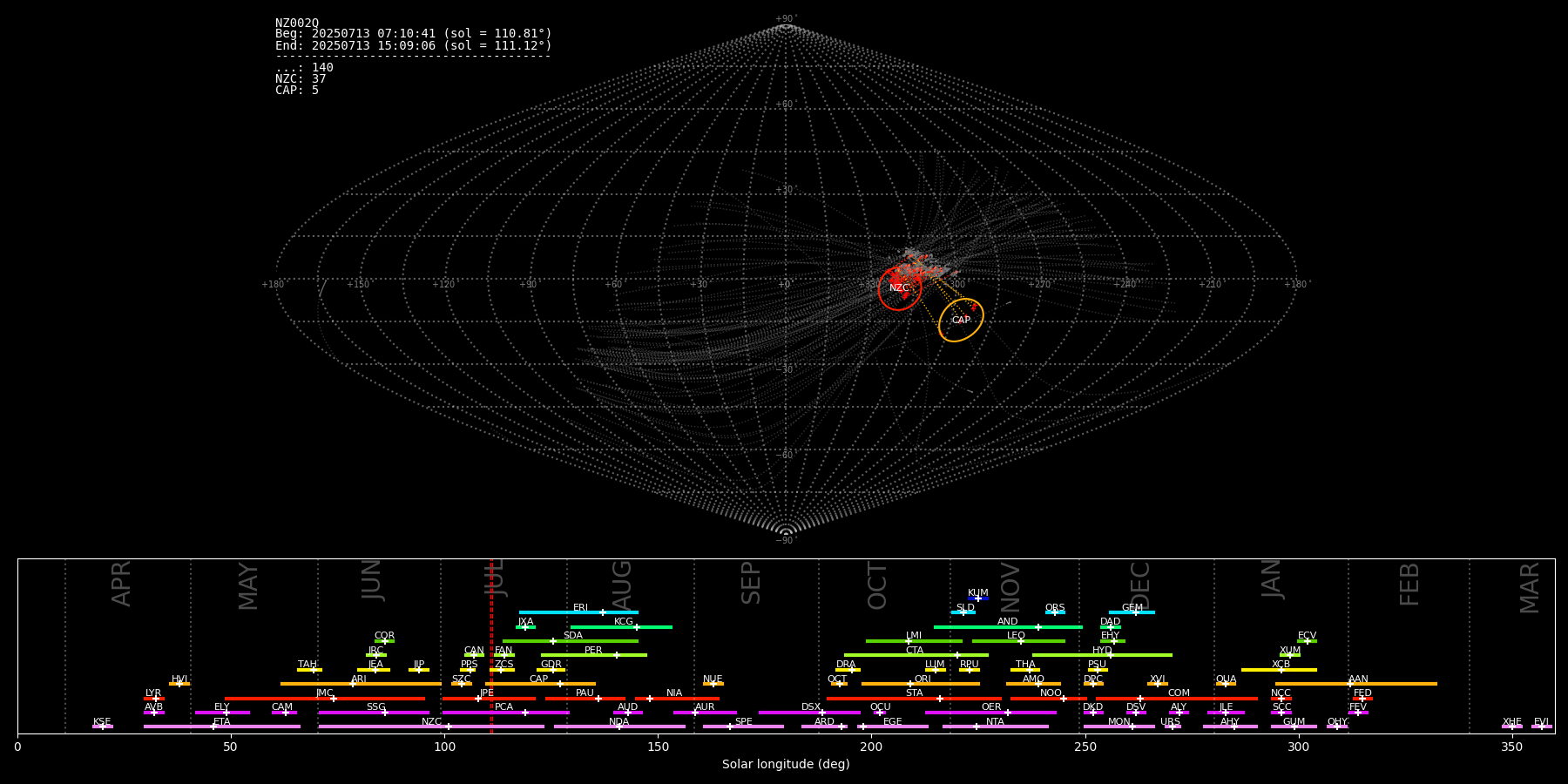
Task: Click the 'NZC: 37' count in header
Action: (x=301, y=78)
